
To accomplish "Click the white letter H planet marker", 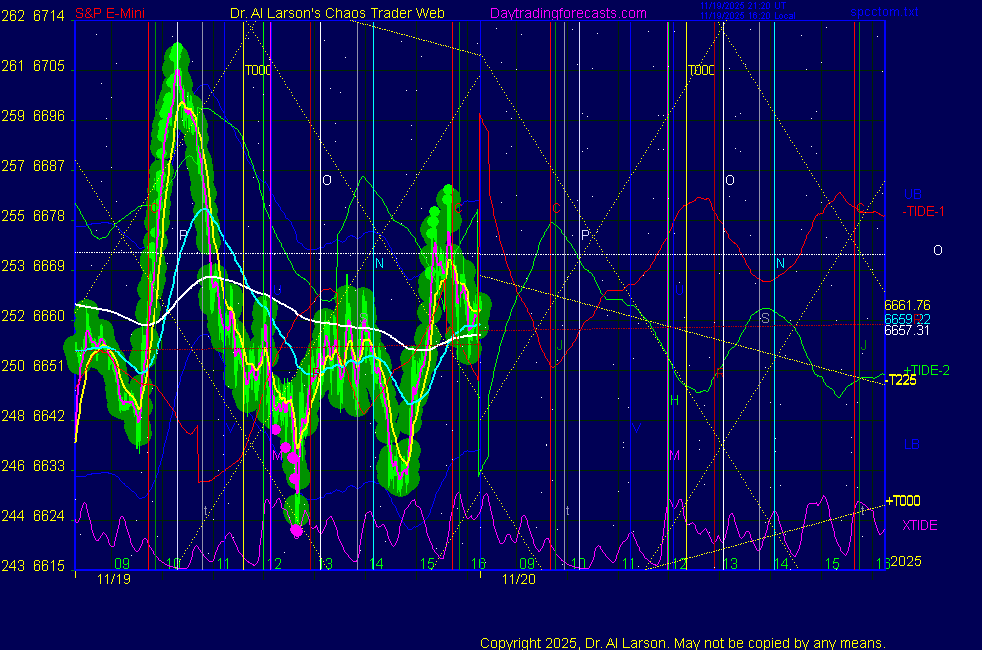I will 674,400.
